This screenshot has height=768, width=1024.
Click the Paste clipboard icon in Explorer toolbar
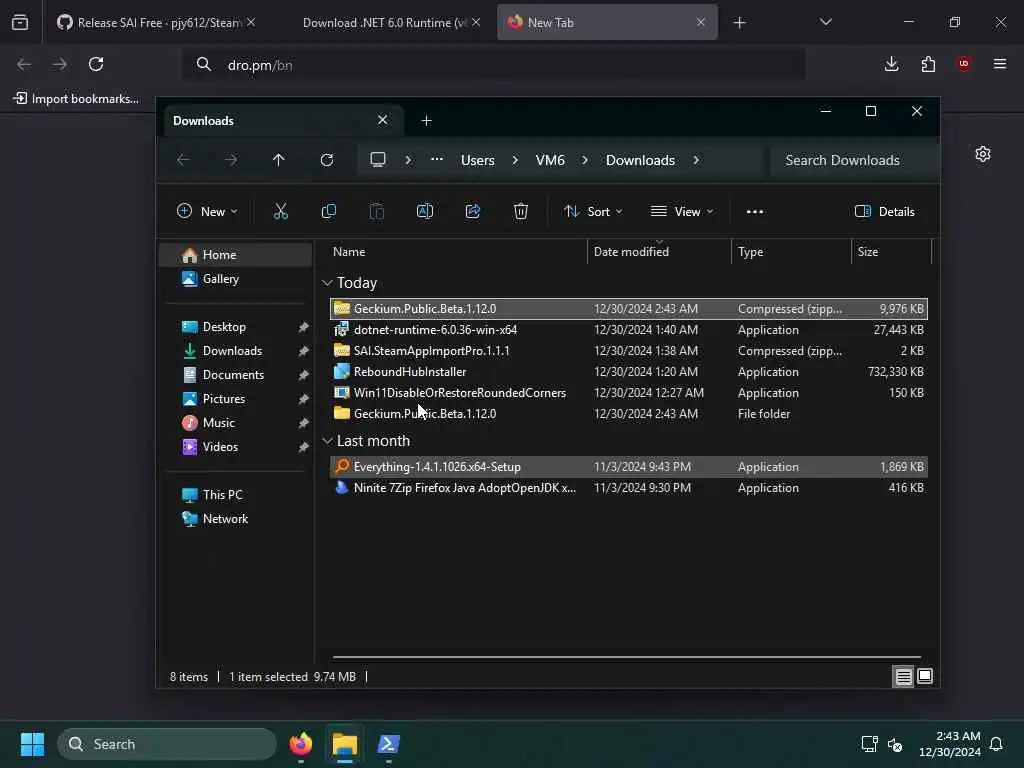click(377, 211)
